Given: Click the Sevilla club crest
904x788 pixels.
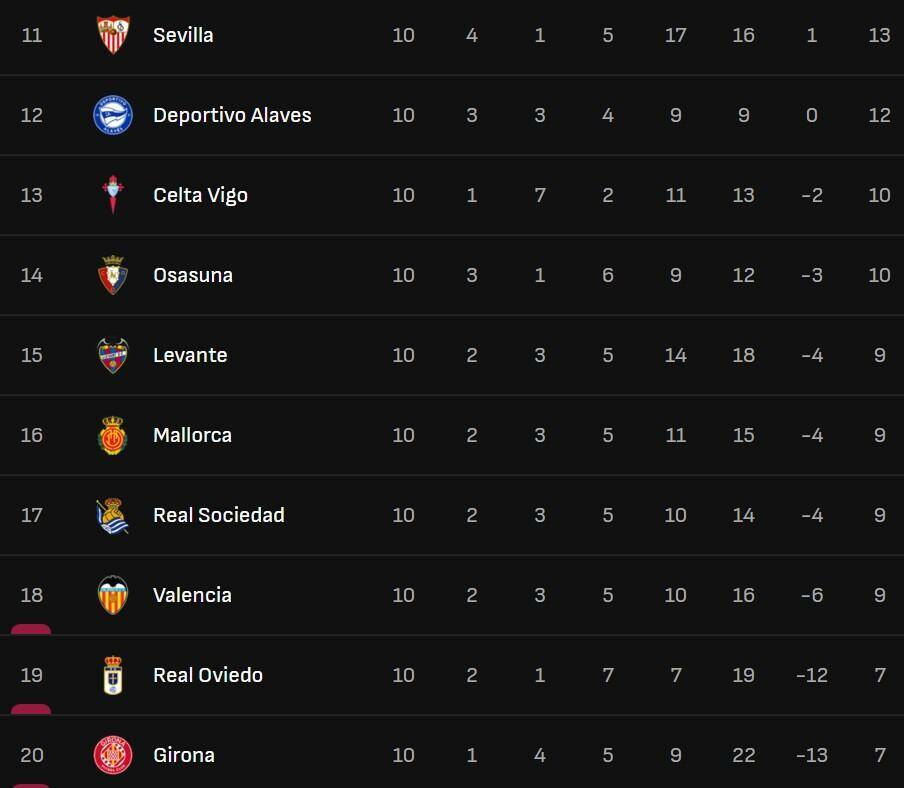Looking at the screenshot, I should click(112, 35).
